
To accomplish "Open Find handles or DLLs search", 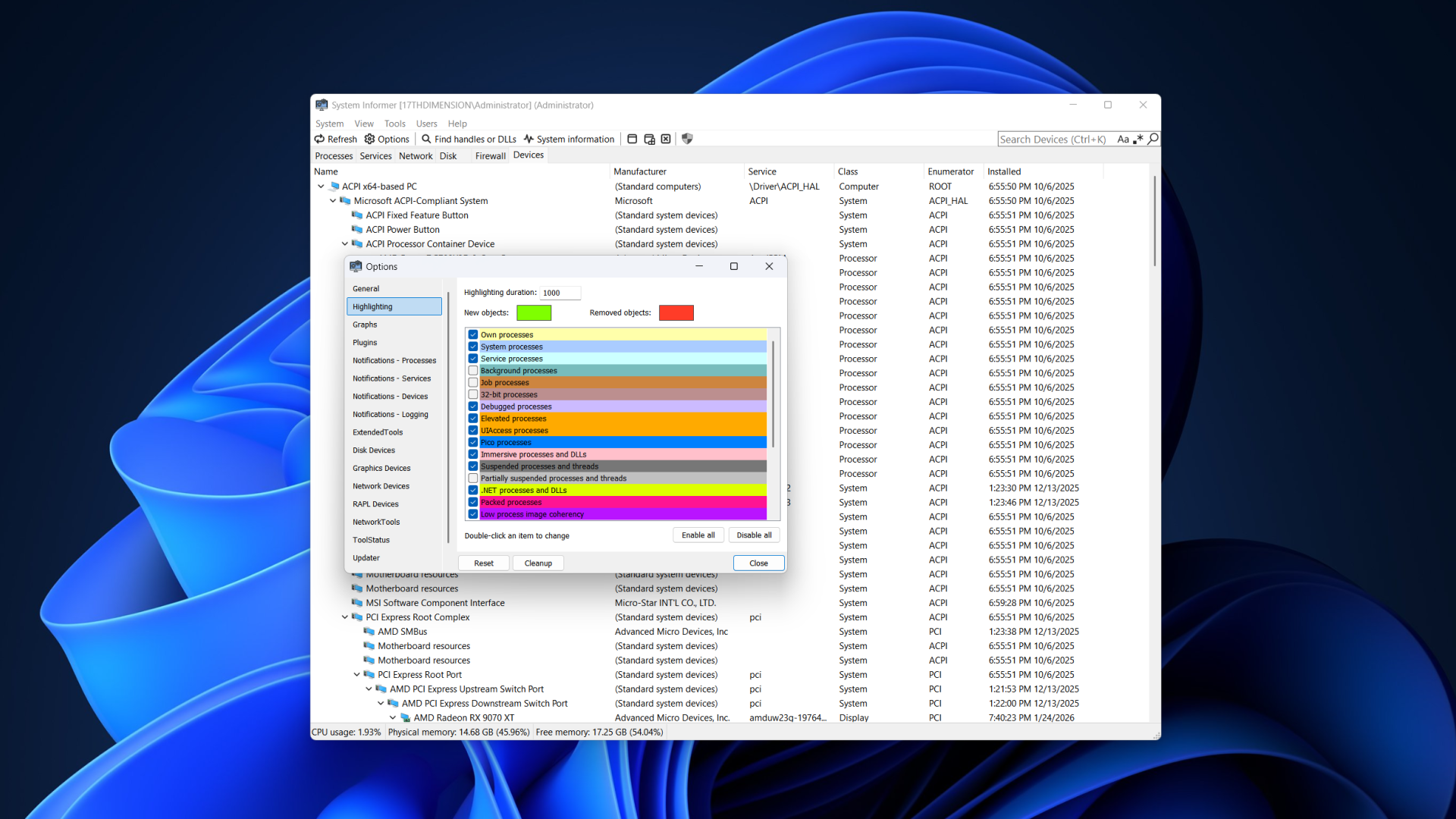I will pyautogui.click(x=469, y=139).
